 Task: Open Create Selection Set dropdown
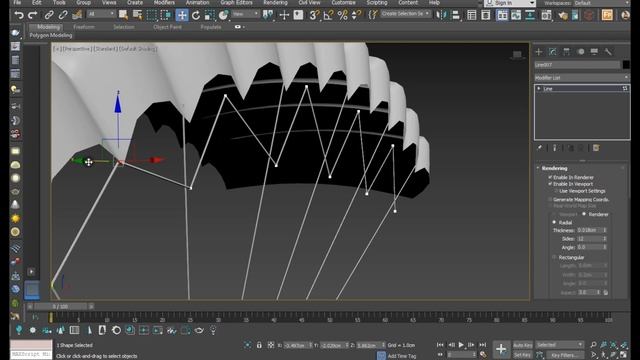pyautogui.click(x=405, y=13)
